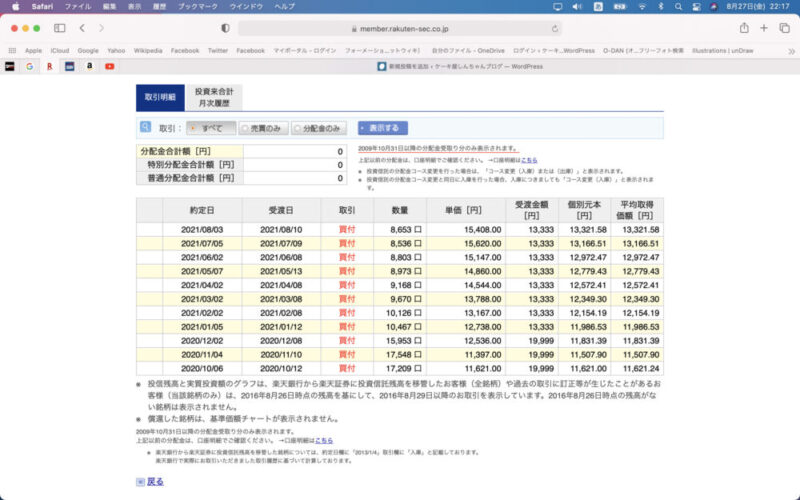Expand bookmarks overflow double chevron
The height and width of the screenshot is (500, 800).
[791, 51]
